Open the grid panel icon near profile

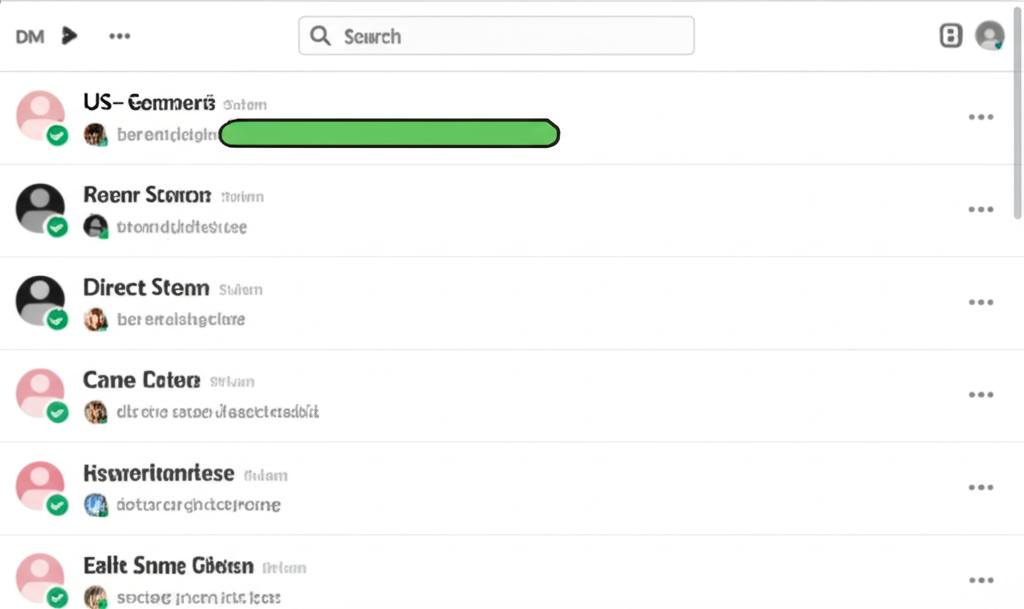coord(950,35)
